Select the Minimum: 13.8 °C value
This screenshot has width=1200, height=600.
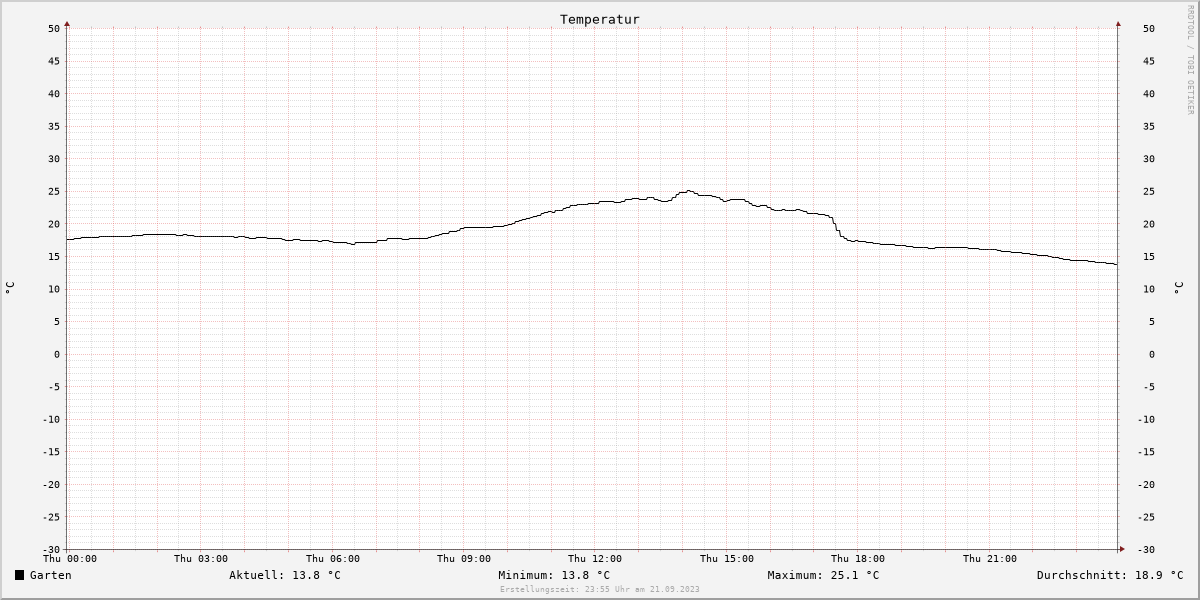point(554,575)
